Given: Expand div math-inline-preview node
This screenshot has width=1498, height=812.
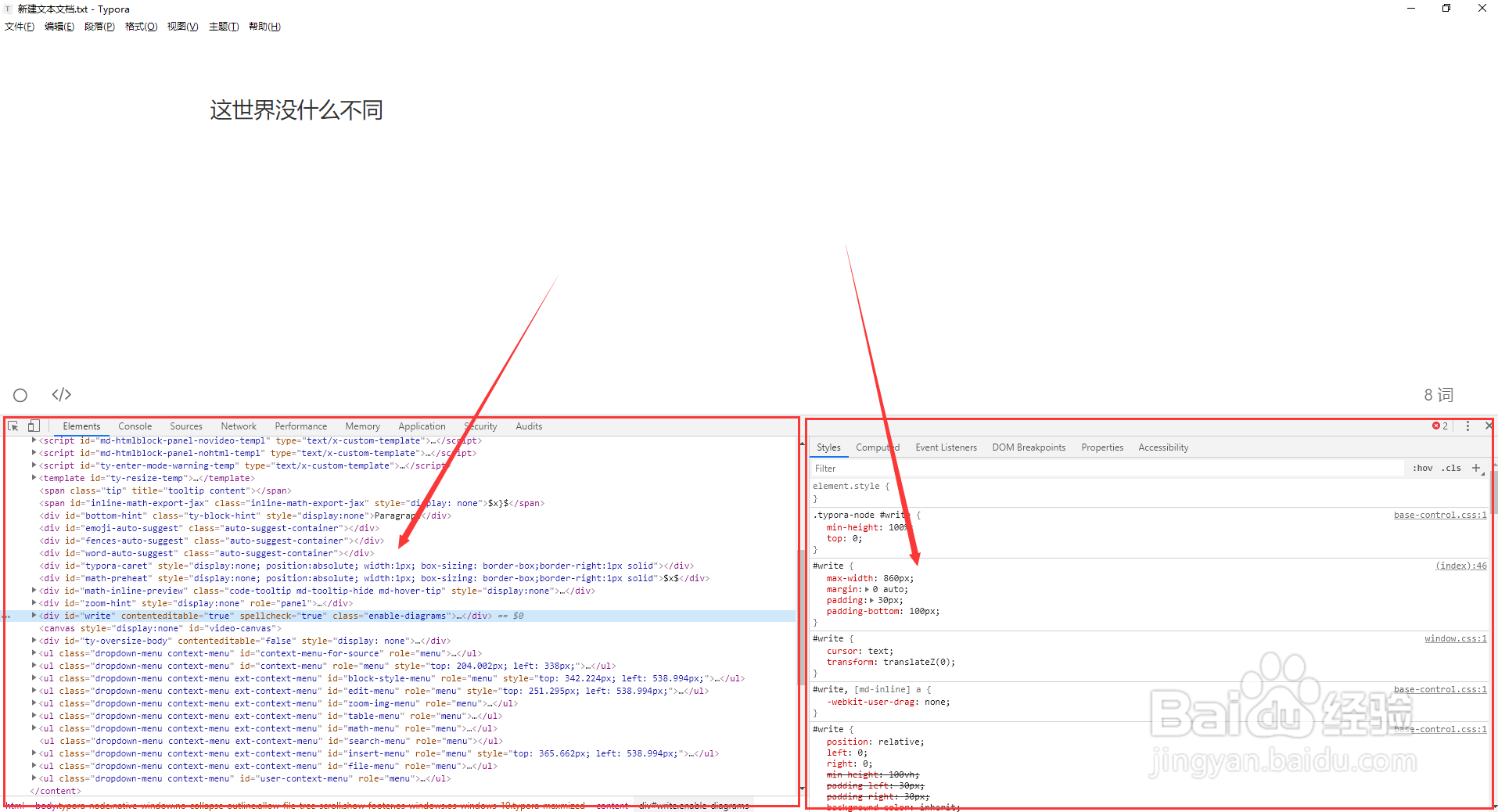Looking at the screenshot, I should pos(34,591).
